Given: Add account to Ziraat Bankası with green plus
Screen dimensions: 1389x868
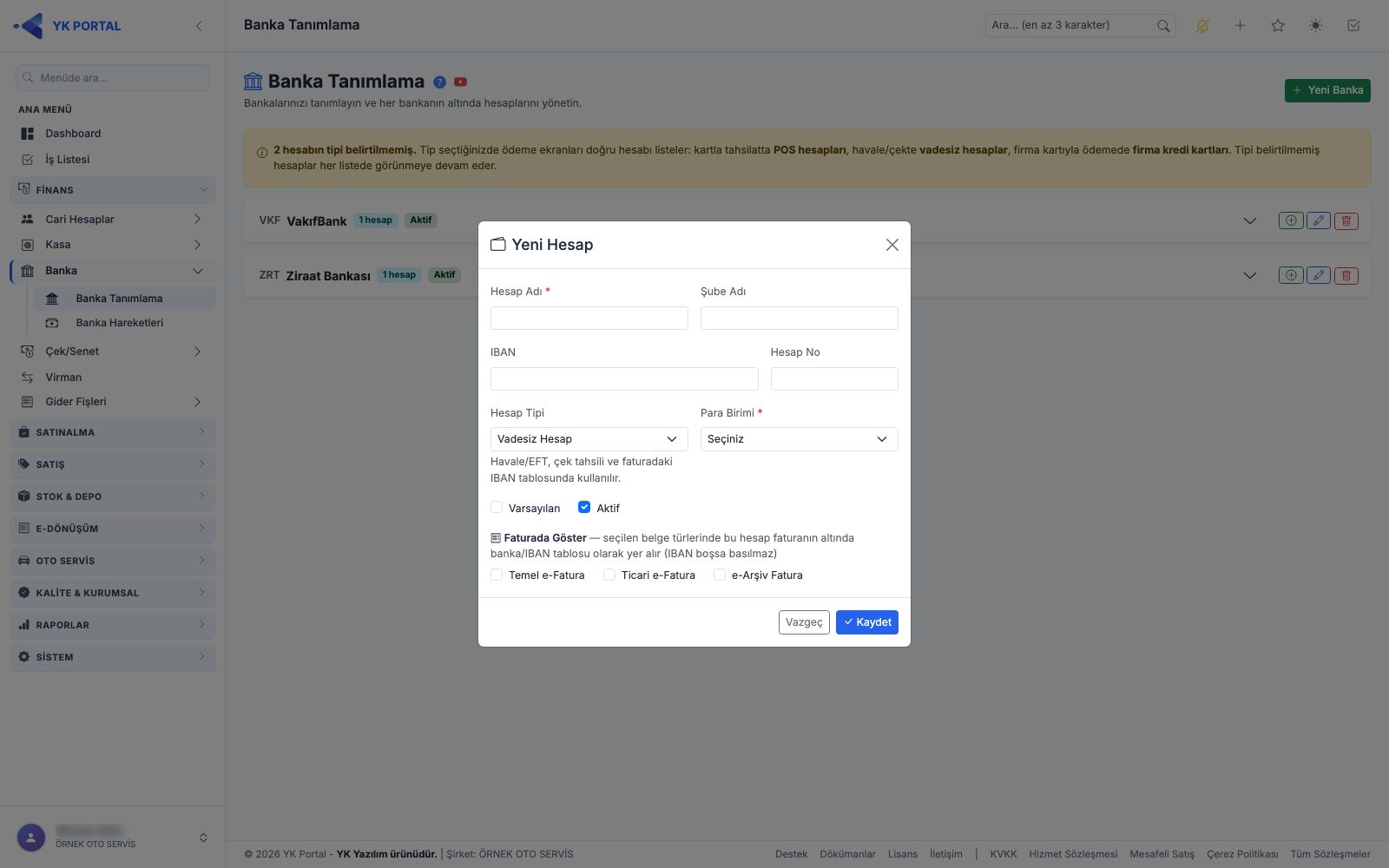Looking at the screenshot, I should coord(1291,275).
